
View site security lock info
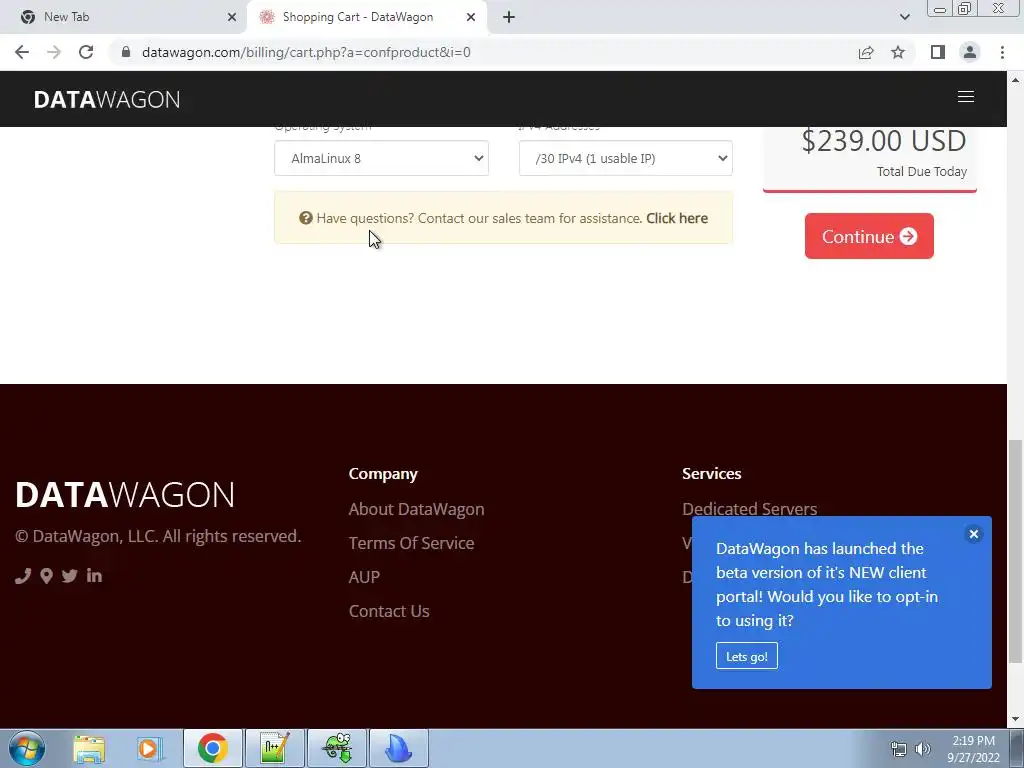(x=126, y=52)
